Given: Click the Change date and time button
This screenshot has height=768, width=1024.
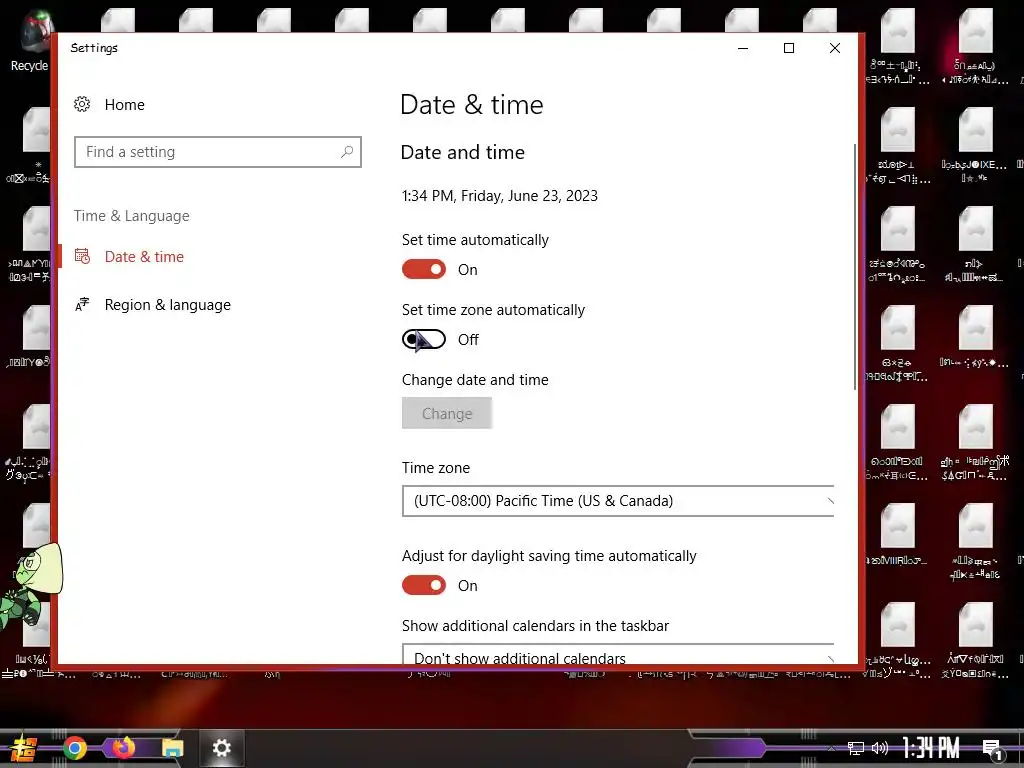Looking at the screenshot, I should [447, 413].
